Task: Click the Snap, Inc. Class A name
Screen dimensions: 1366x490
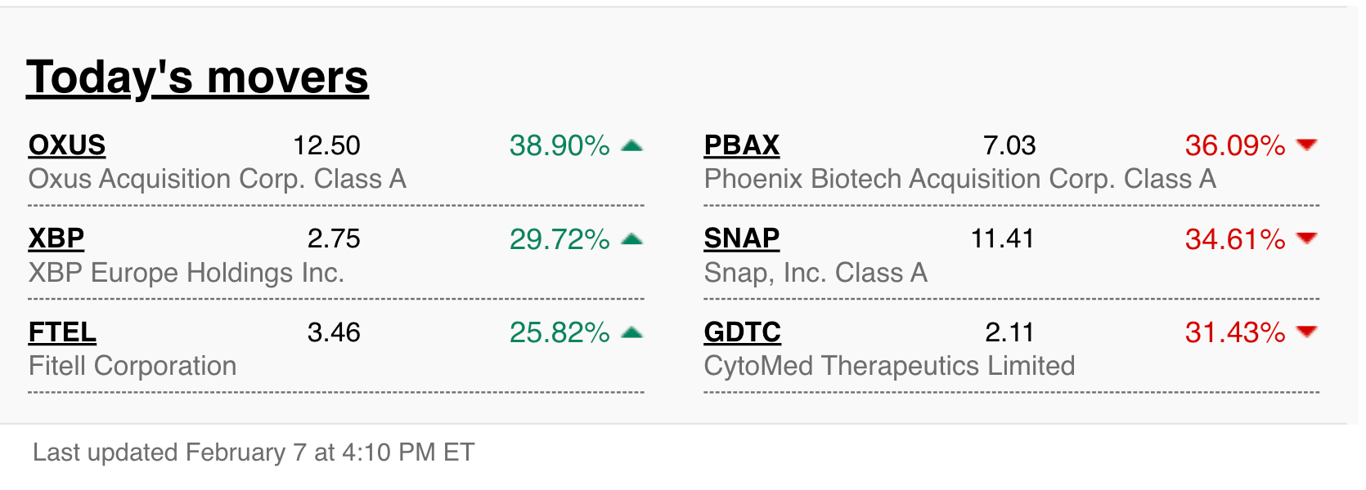Action: [x=816, y=273]
